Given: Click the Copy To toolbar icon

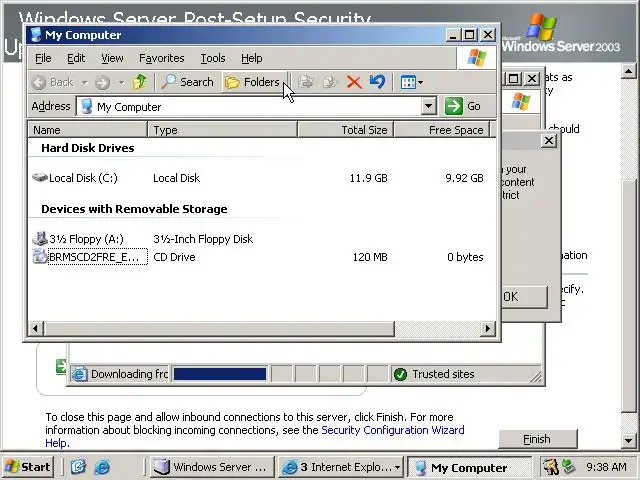Looking at the screenshot, I should [x=329, y=82].
